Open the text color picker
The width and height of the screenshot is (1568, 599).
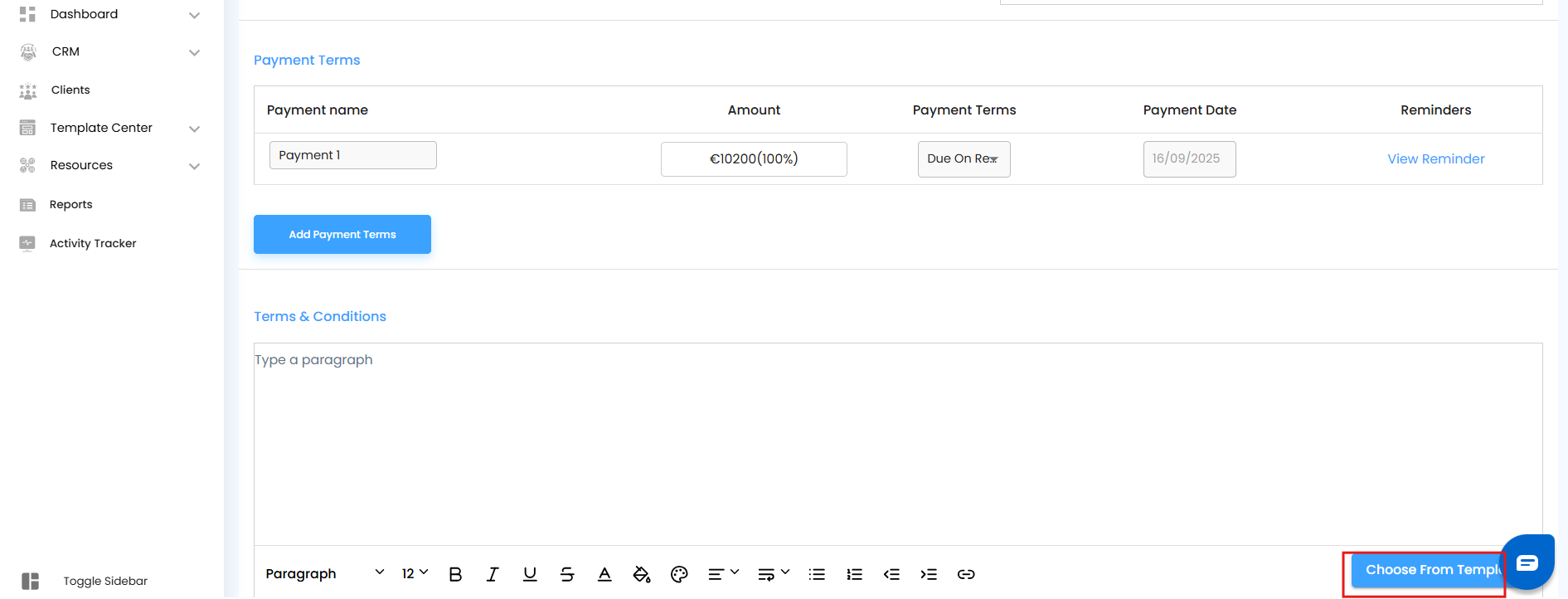pos(604,574)
